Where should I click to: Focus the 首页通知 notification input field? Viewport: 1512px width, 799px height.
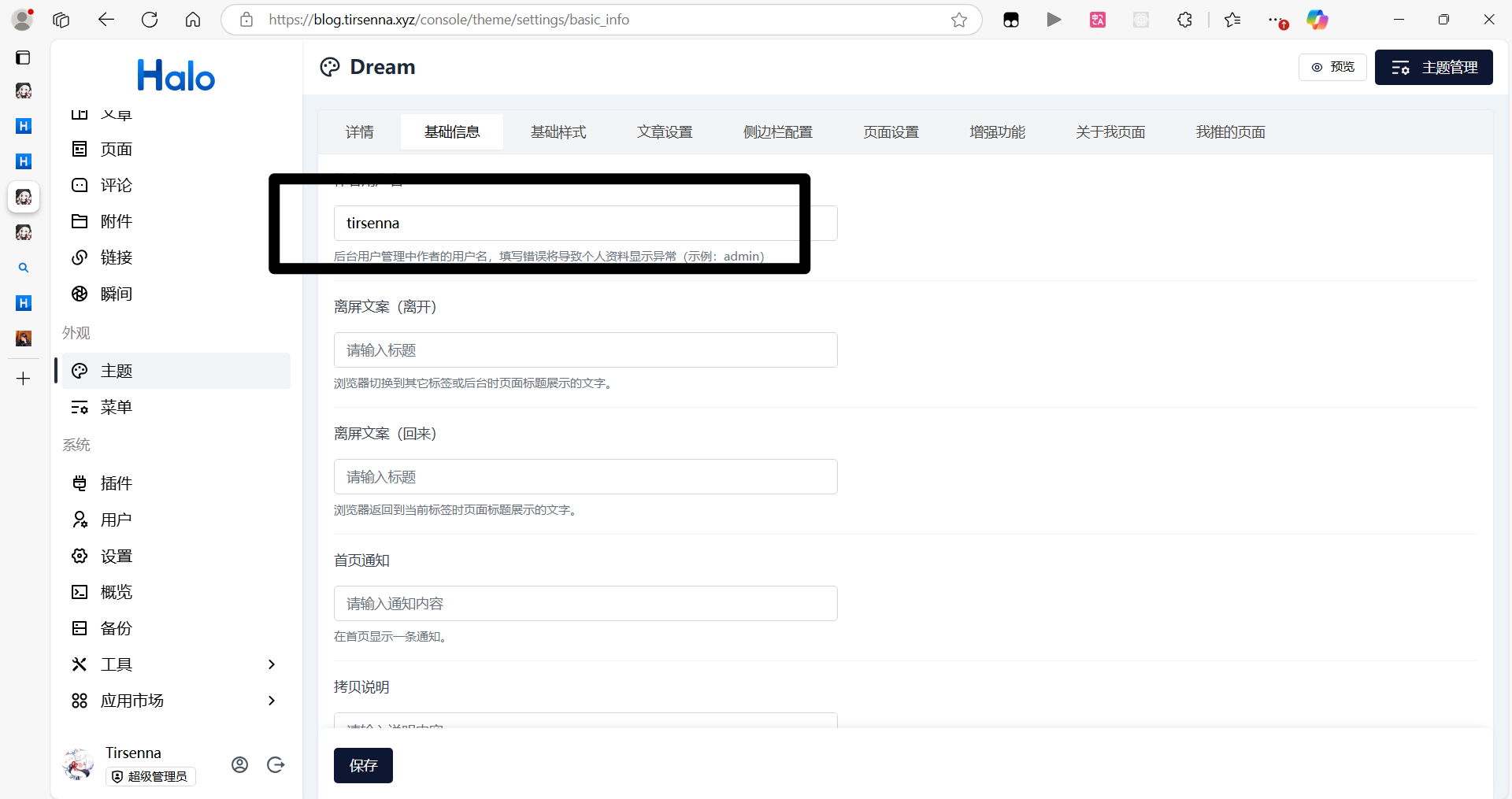click(x=585, y=604)
